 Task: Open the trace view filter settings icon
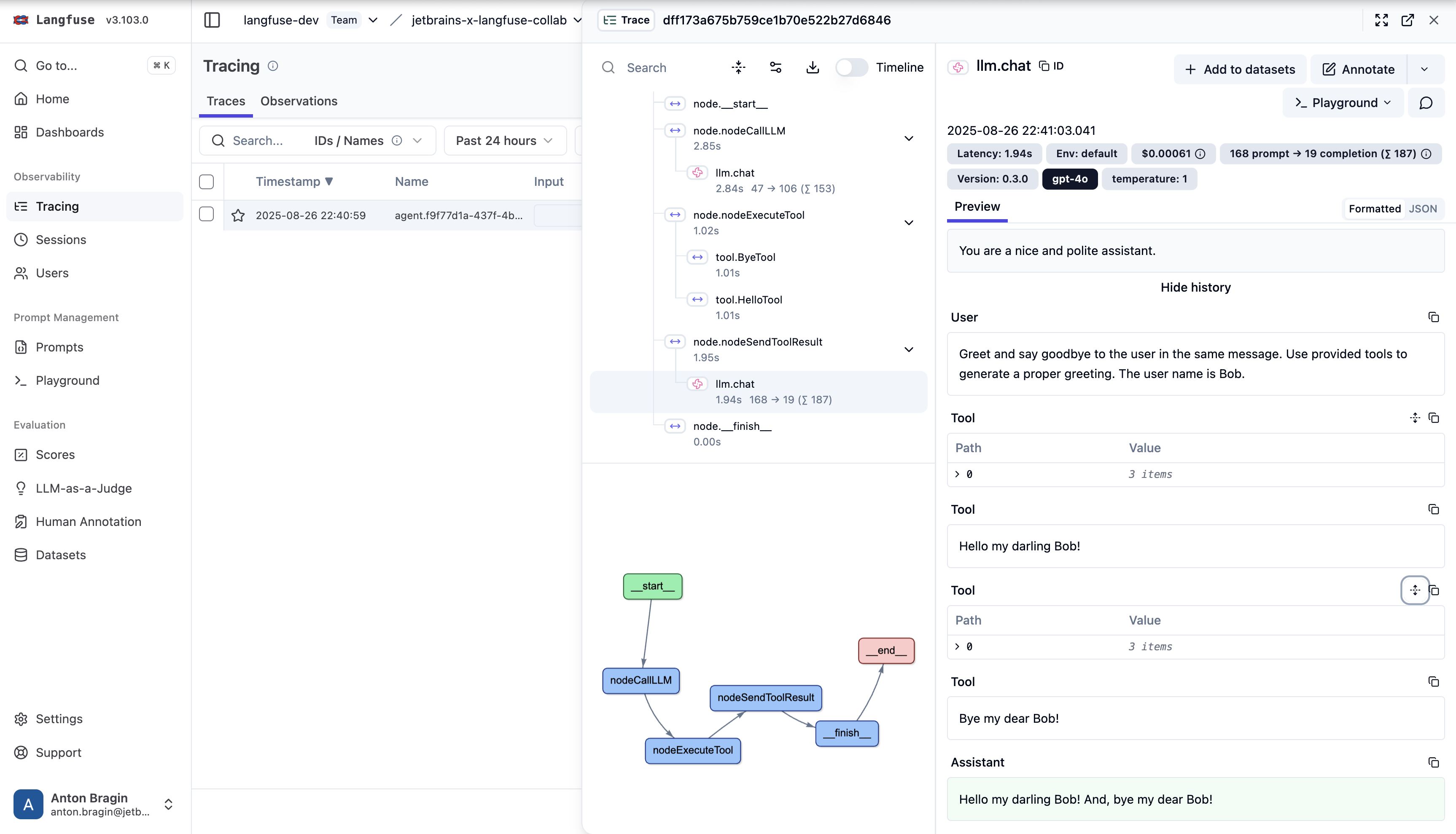775,67
